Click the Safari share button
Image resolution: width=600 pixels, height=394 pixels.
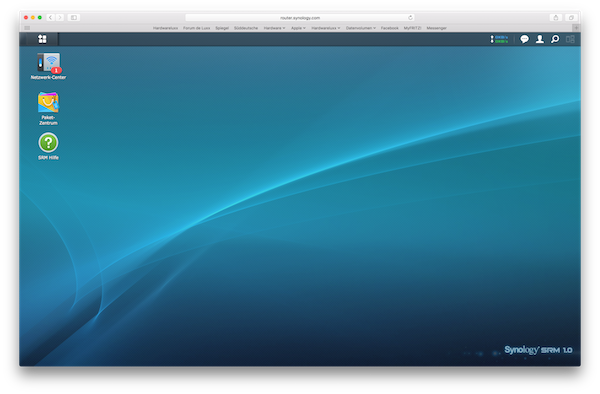tap(556, 18)
